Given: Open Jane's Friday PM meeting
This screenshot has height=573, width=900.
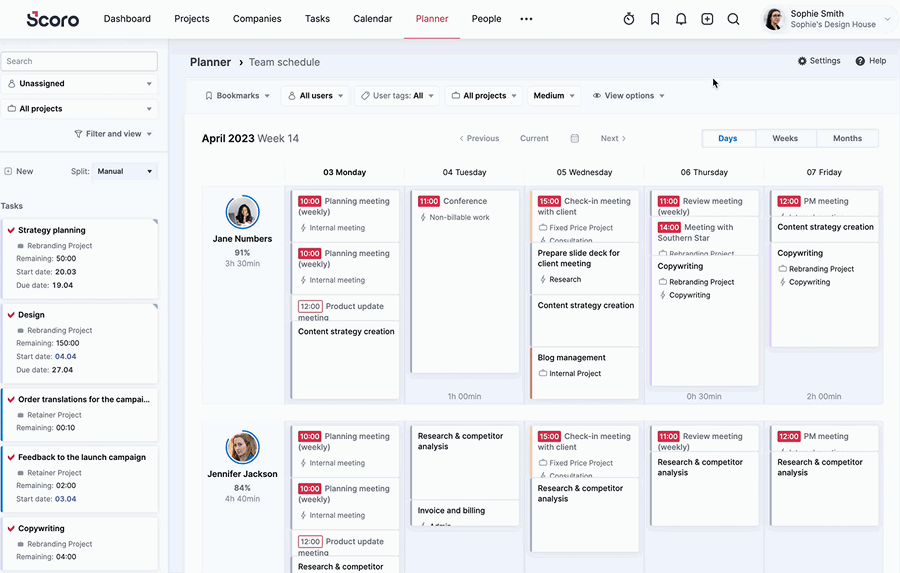Looking at the screenshot, I should point(824,203).
